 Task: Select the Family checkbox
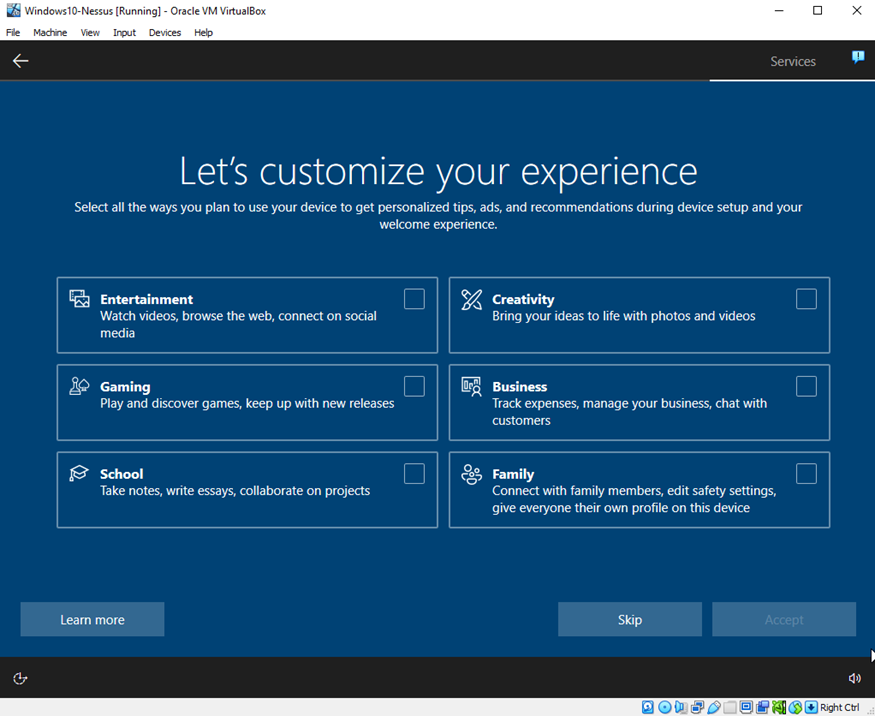click(x=806, y=473)
